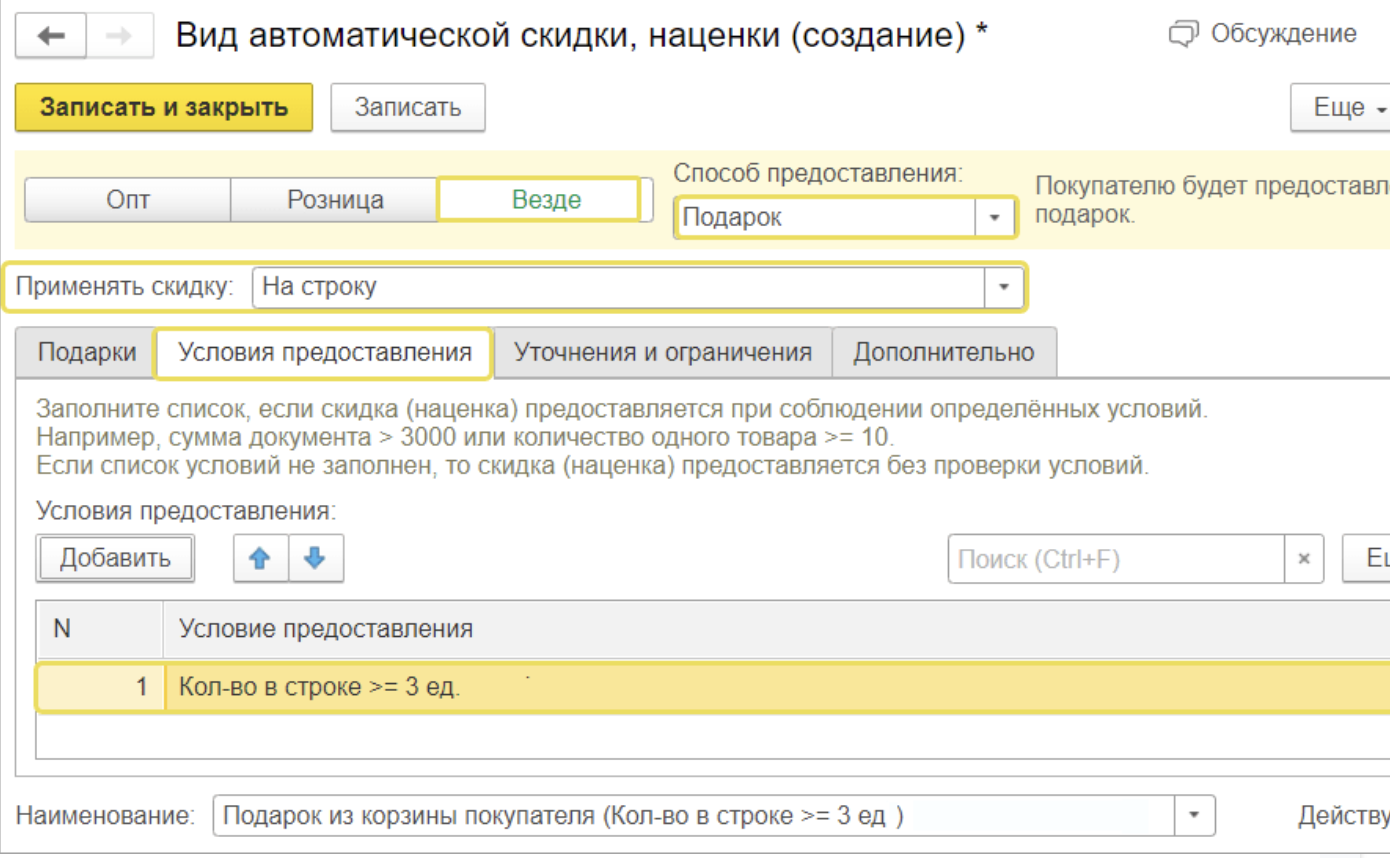Select the Везде toggle option
The height and width of the screenshot is (858, 1392).
(x=546, y=200)
